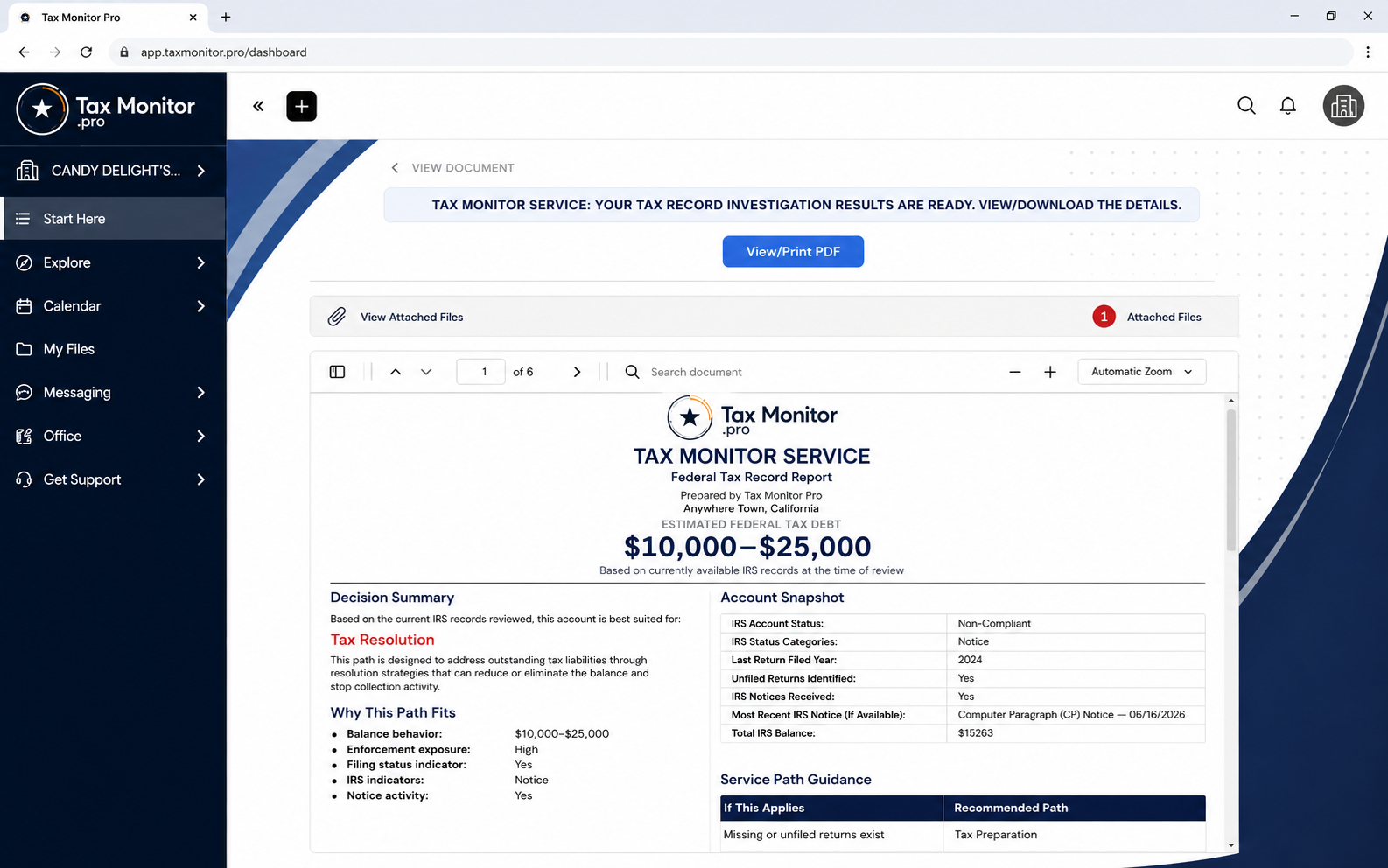
Task: Click the investigation results ready banner
Action: point(791,205)
